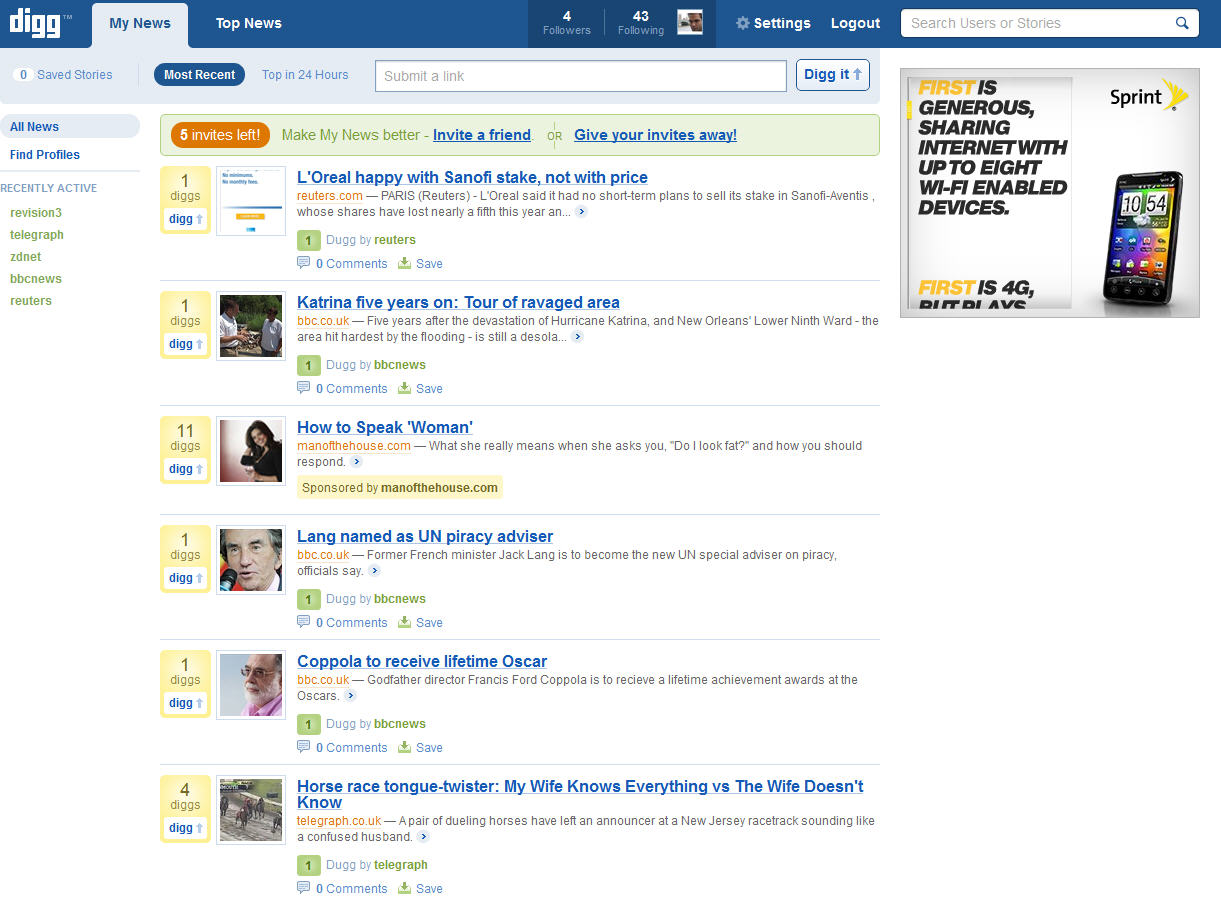
Task: Open 'Coppola to receive lifetime Oscar' headline
Action: coord(422,661)
